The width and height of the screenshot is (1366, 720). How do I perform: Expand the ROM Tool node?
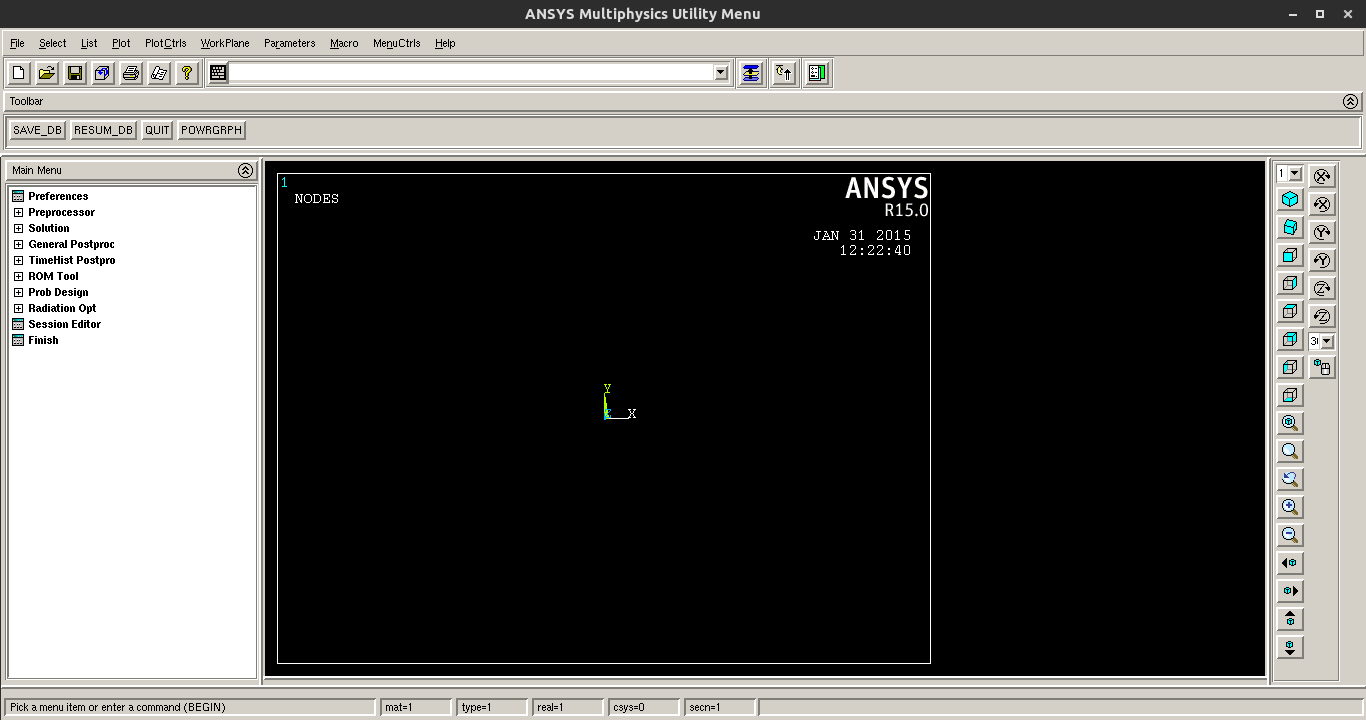18,276
